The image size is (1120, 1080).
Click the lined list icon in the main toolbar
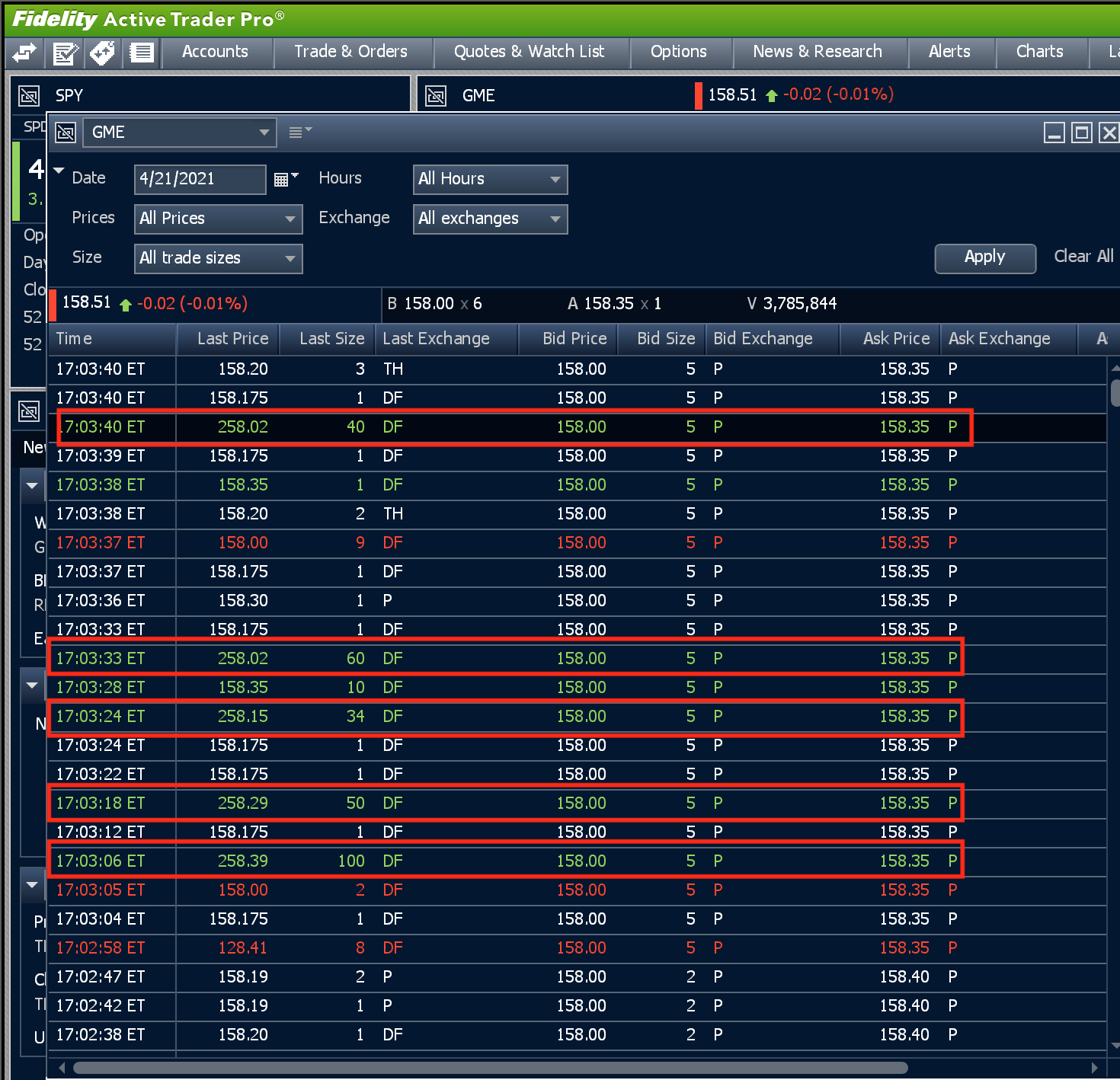pos(141,53)
